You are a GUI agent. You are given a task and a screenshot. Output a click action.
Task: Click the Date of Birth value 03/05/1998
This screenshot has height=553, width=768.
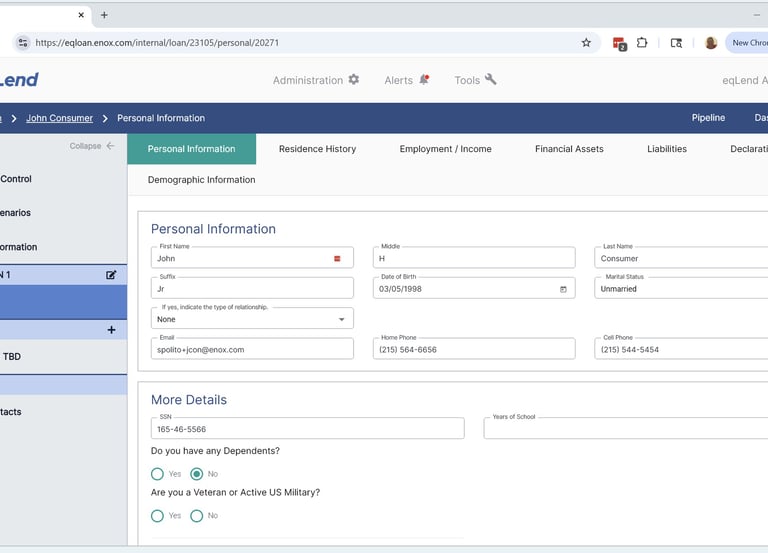click(400, 289)
